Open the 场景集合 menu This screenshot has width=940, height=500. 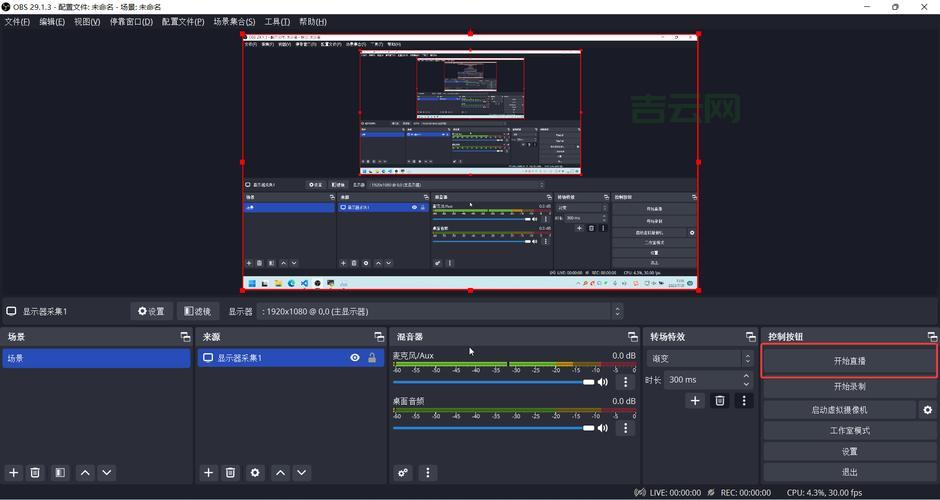click(x=235, y=22)
